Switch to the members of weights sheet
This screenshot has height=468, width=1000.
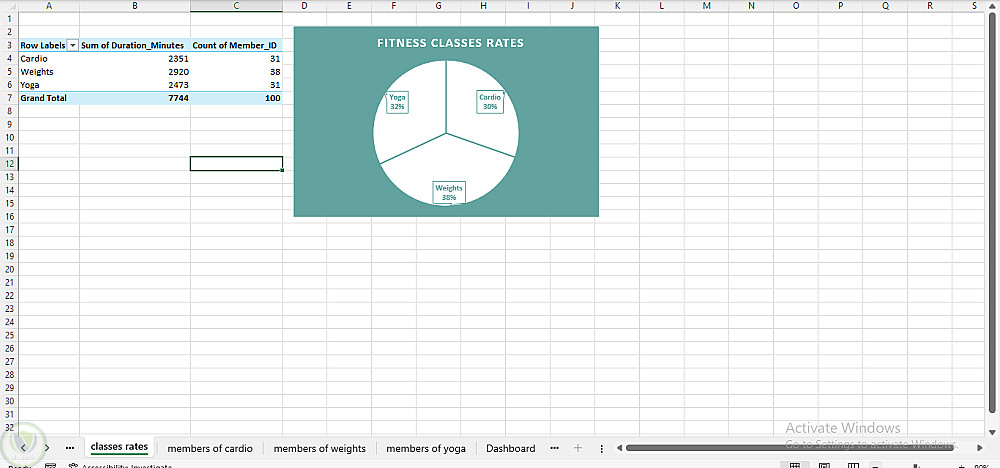click(320, 448)
